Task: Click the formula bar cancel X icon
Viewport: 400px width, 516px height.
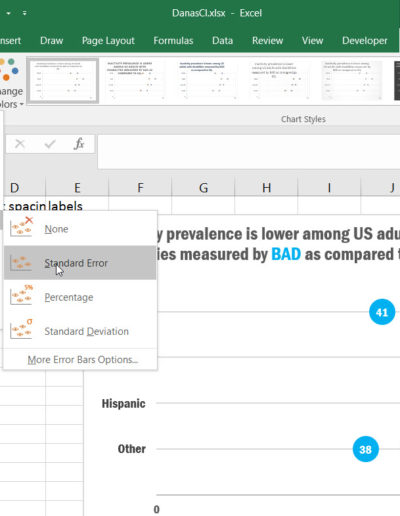Action: tap(20, 144)
